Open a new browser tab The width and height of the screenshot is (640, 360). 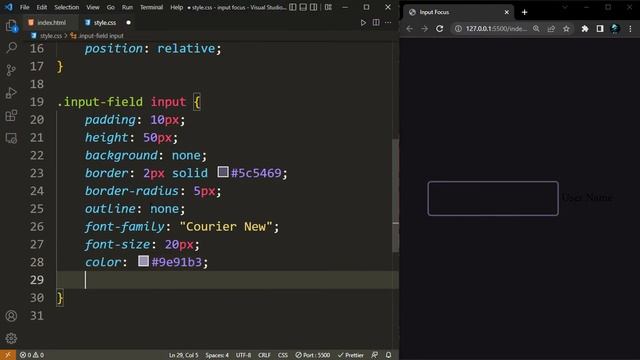pos(524,12)
